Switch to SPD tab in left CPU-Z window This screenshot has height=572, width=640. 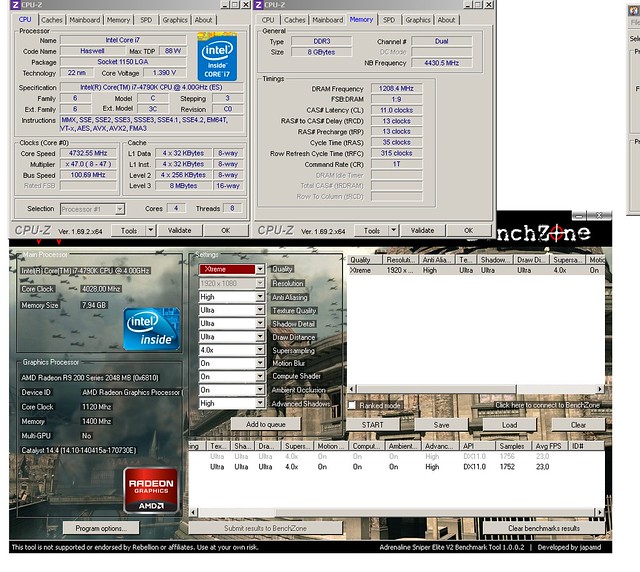point(146,20)
